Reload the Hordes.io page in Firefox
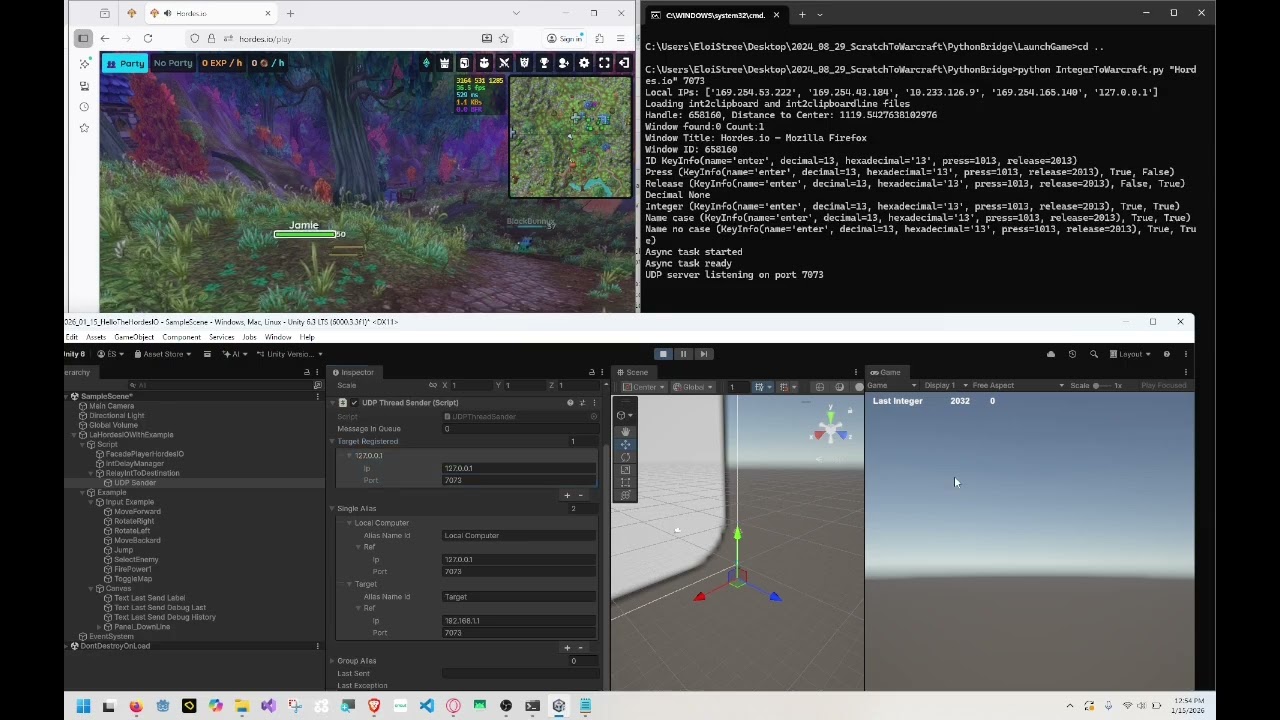Image resolution: width=1280 pixels, height=720 pixels. pyautogui.click(x=147, y=39)
